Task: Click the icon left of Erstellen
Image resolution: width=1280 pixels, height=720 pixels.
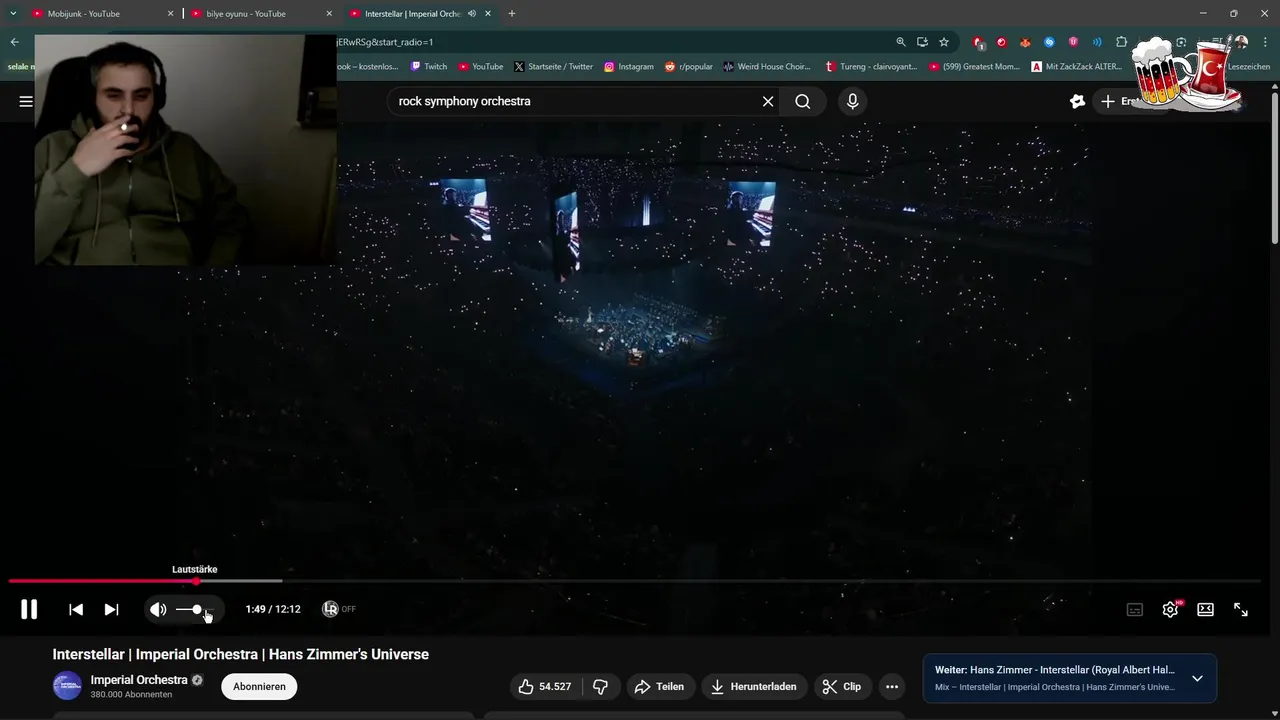Action: tap(1077, 101)
